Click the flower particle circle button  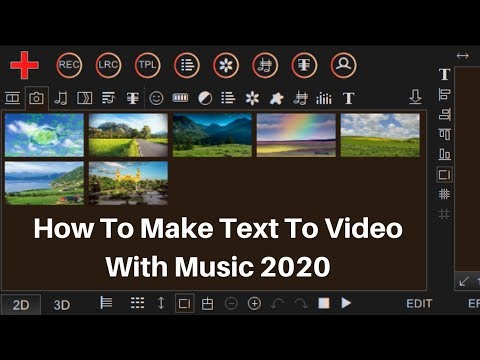pyautogui.click(x=226, y=65)
